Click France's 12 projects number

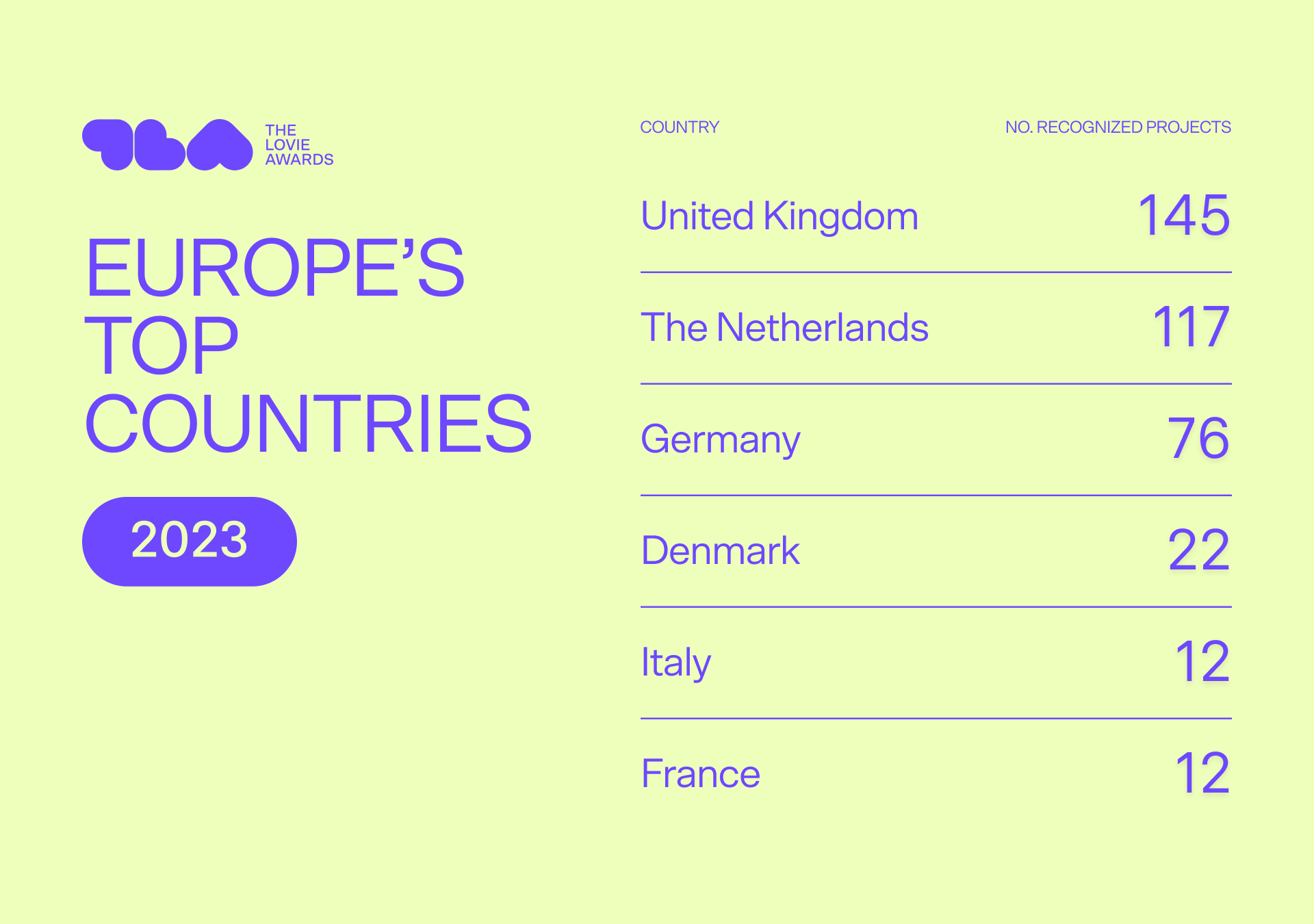[1203, 773]
